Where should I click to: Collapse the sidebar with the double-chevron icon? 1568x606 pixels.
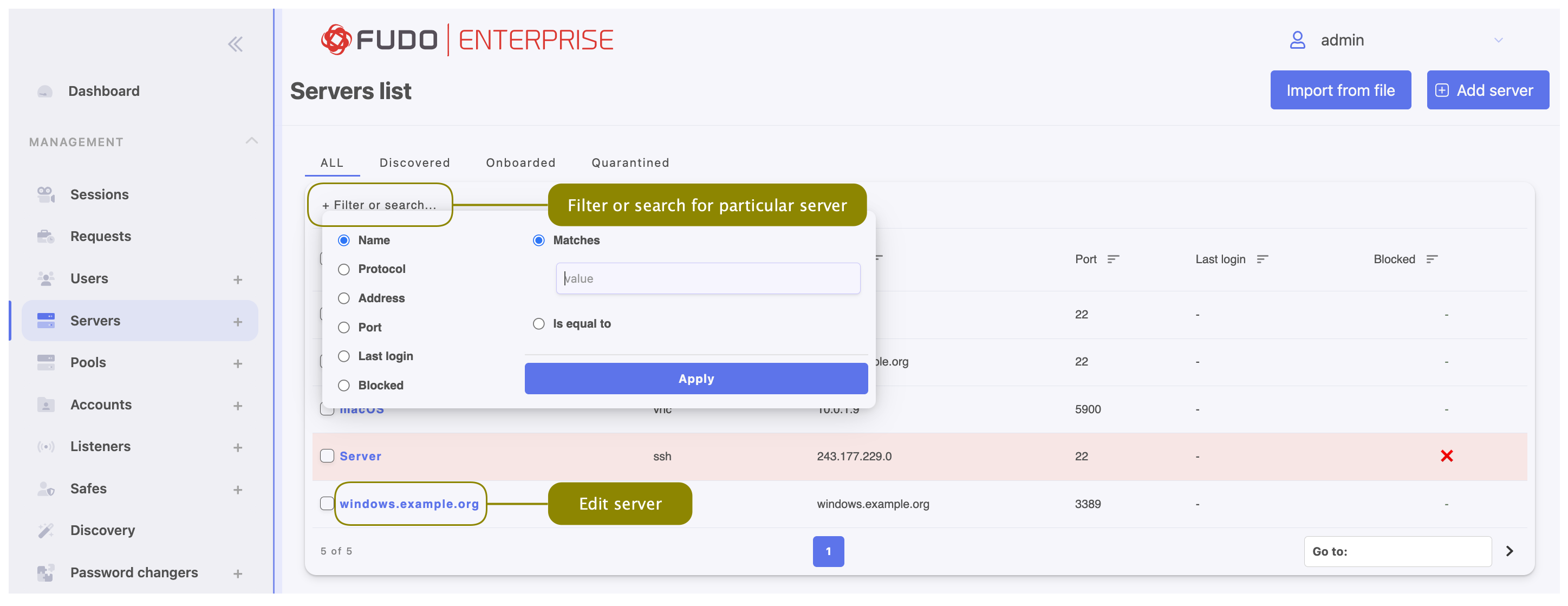pyautogui.click(x=235, y=44)
